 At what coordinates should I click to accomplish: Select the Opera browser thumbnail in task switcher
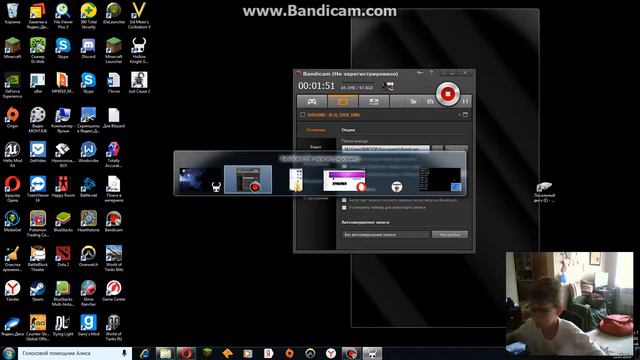(x=344, y=180)
